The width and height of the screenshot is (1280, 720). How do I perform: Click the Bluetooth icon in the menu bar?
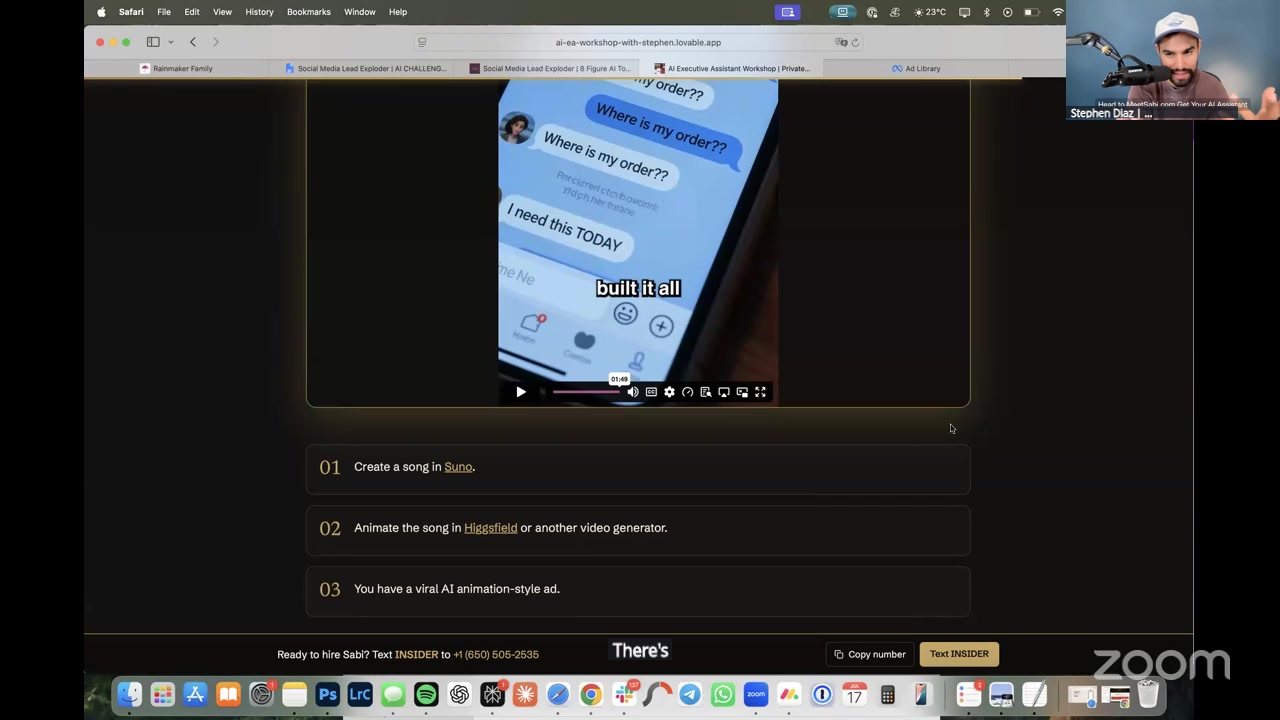986,12
